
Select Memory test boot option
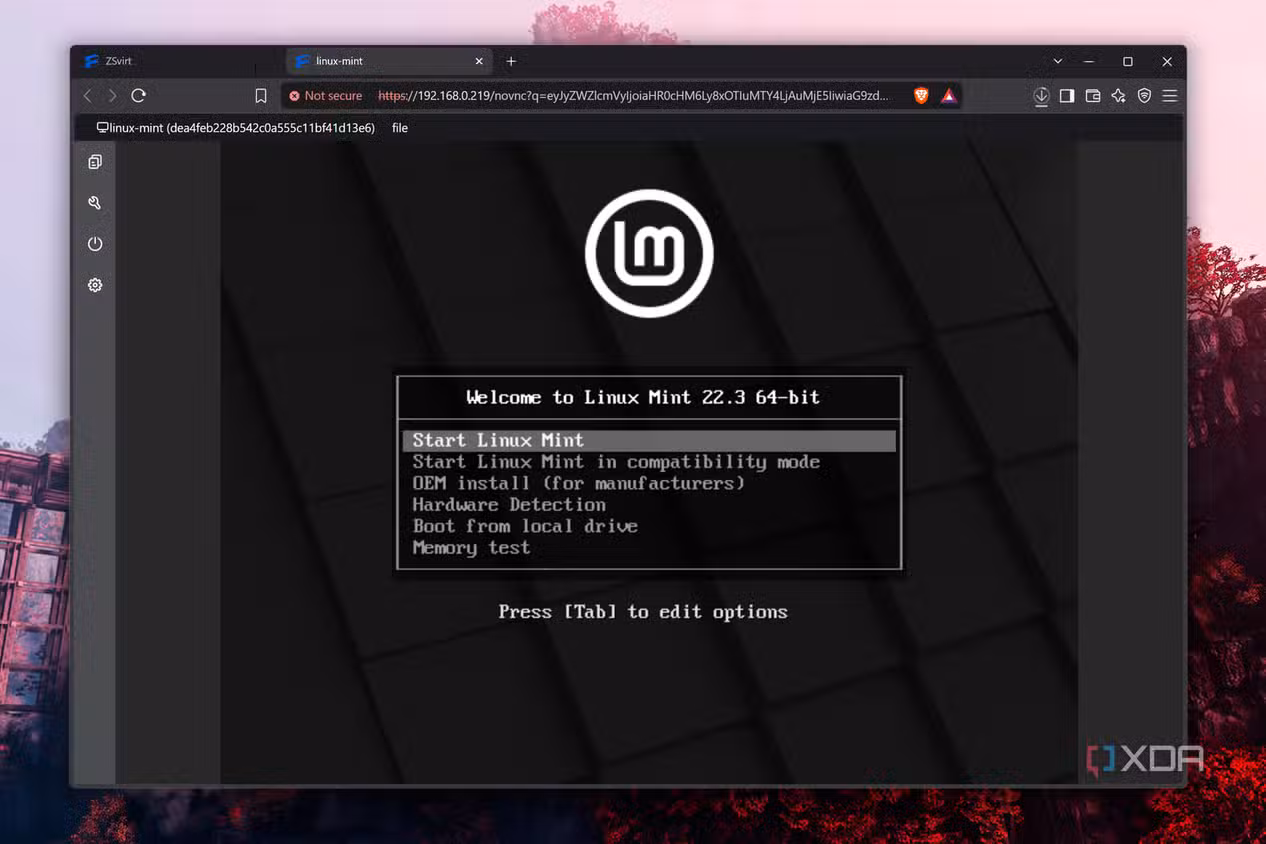point(471,548)
